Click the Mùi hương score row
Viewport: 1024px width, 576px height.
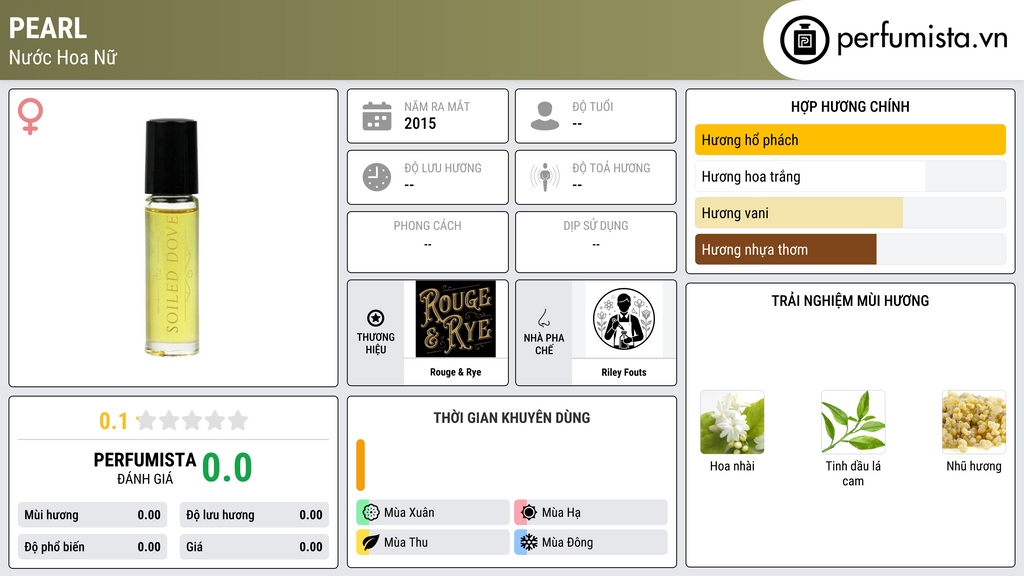pyautogui.click(x=92, y=515)
